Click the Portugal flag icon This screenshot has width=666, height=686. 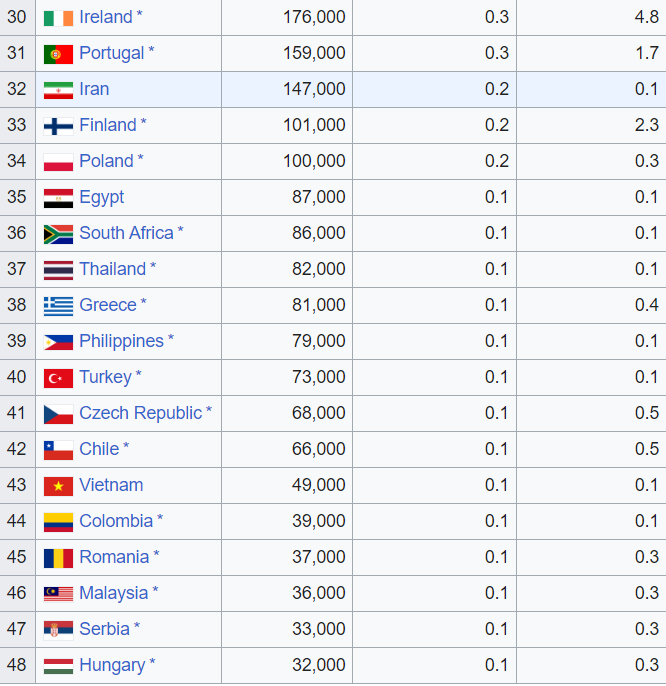[x=58, y=54]
